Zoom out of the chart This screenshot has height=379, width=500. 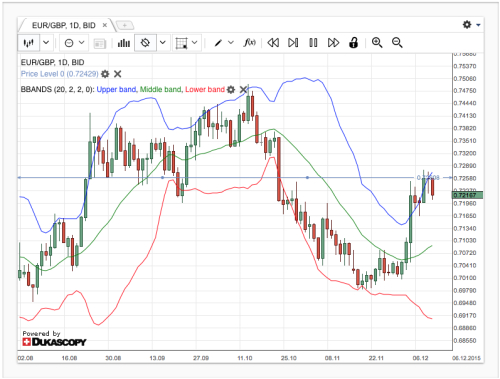(397, 42)
